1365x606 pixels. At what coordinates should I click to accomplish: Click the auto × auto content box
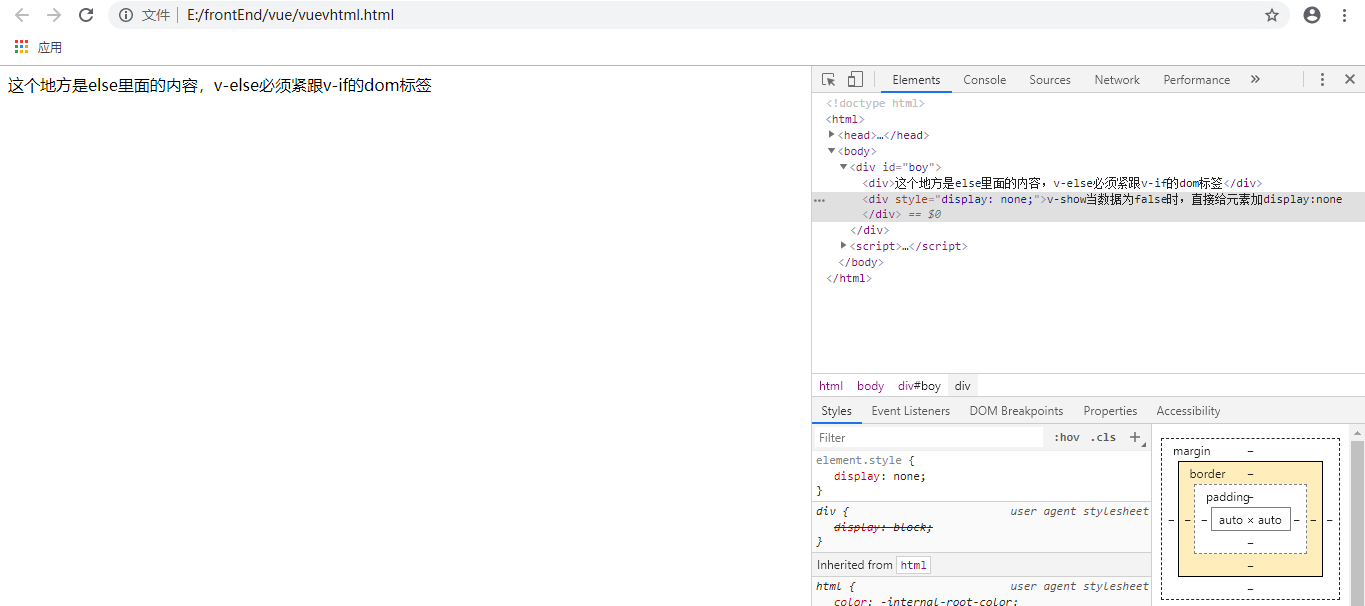[1250, 520]
